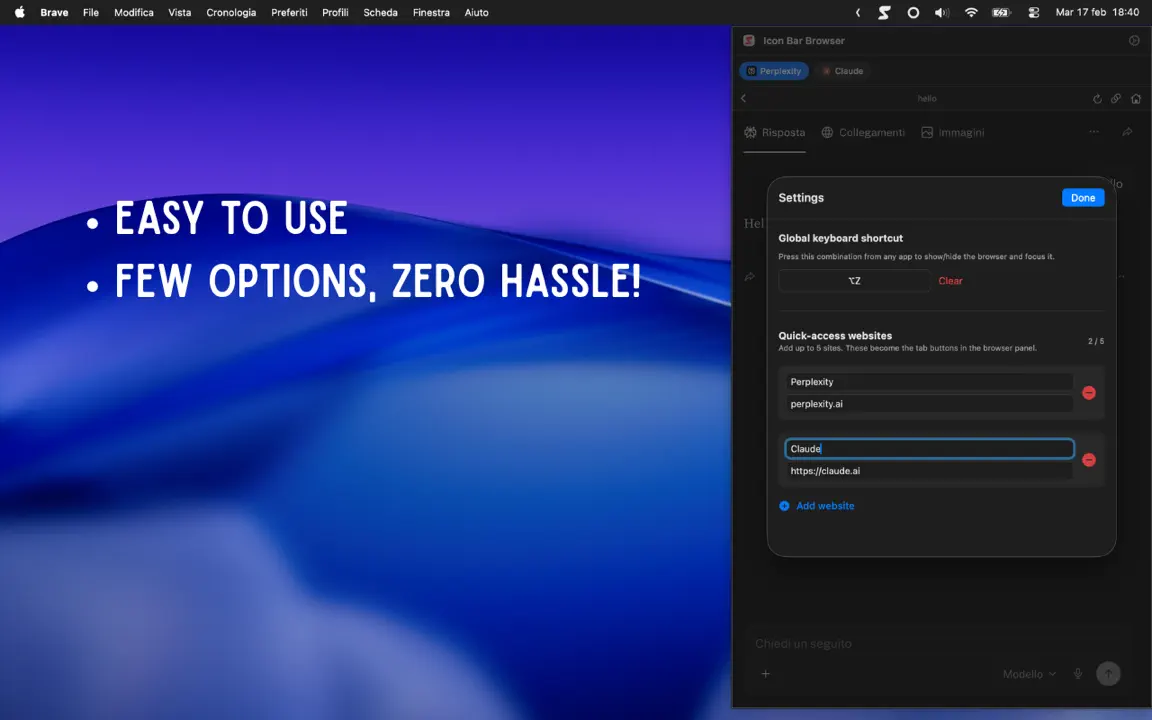1152x720 pixels.
Task: Click the reload page icon
Action: pos(1097,98)
